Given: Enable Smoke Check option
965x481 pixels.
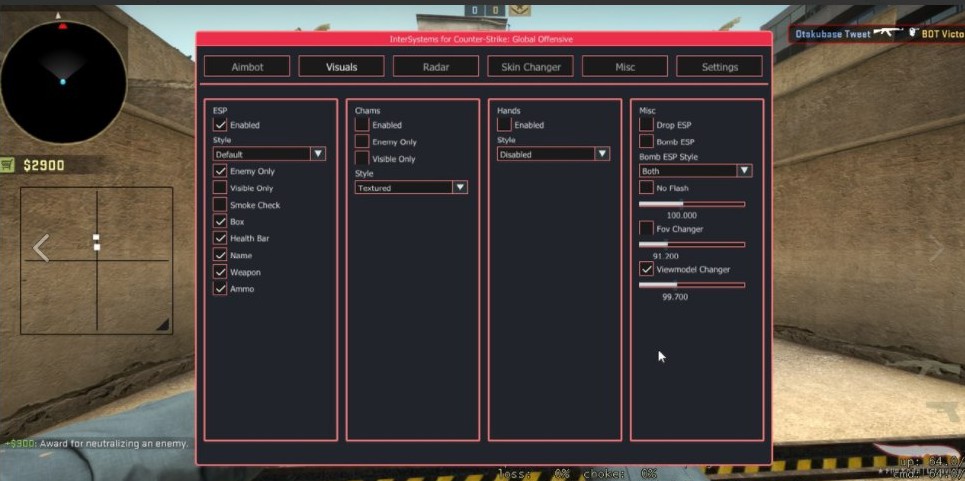Looking at the screenshot, I should coord(220,204).
